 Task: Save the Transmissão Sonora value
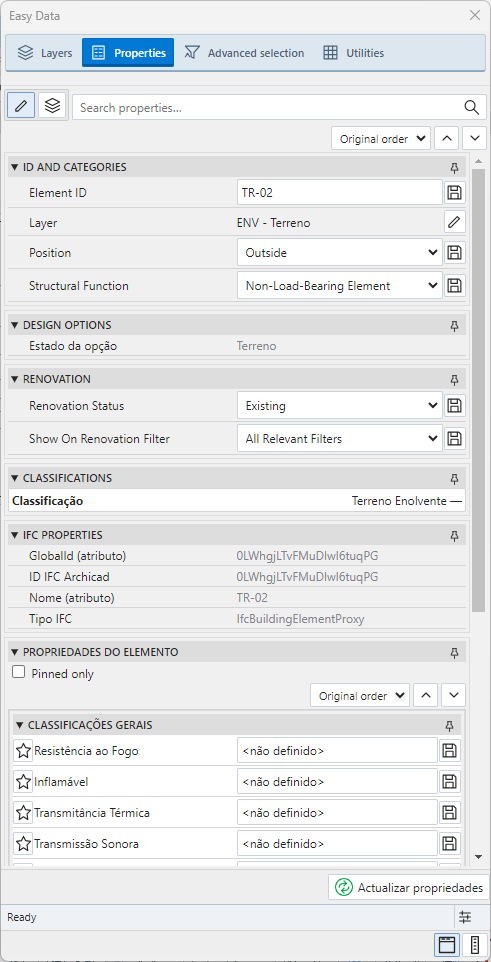[449, 844]
